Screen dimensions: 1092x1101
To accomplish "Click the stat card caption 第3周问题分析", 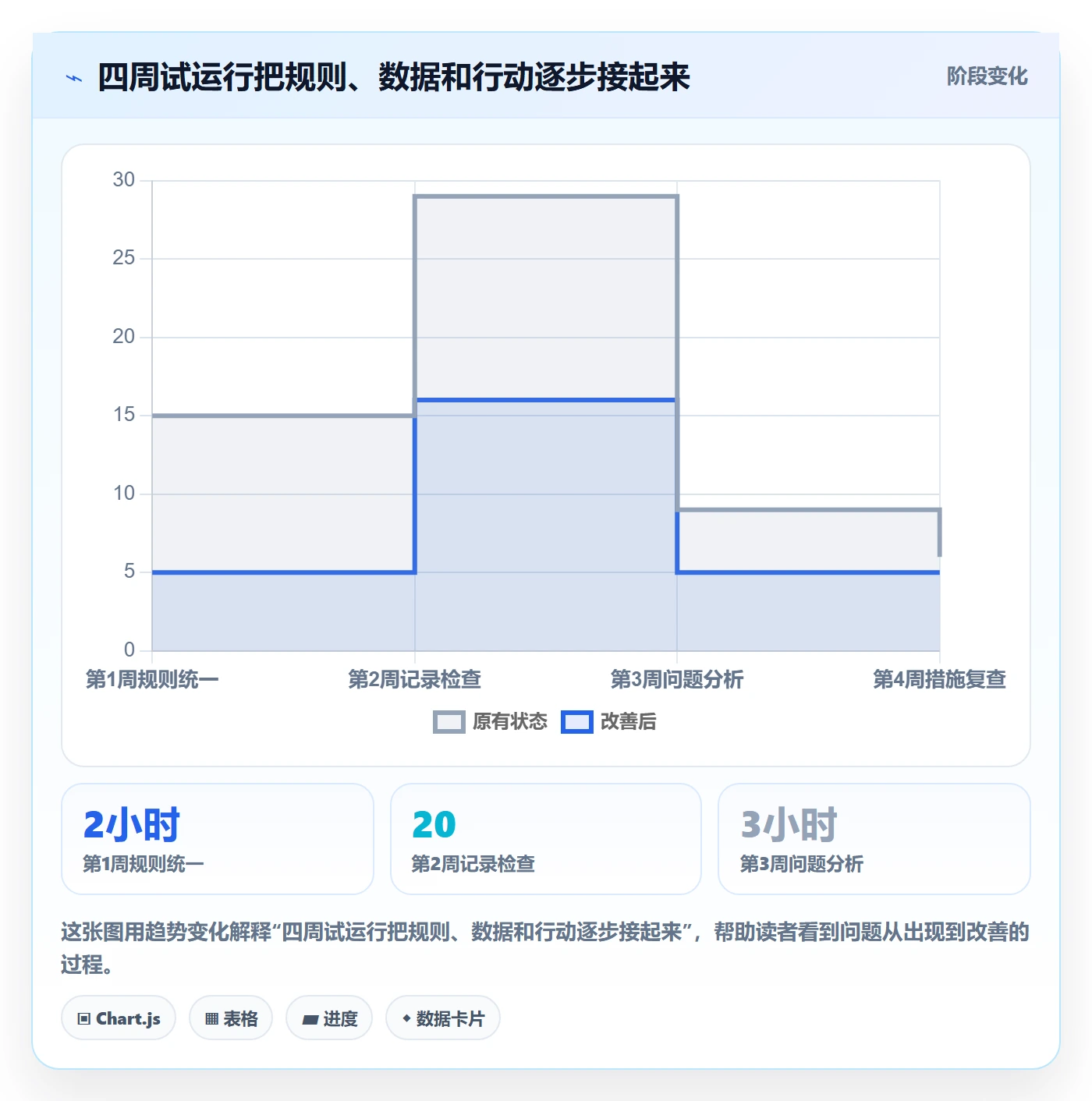I will pyautogui.click(x=801, y=864).
